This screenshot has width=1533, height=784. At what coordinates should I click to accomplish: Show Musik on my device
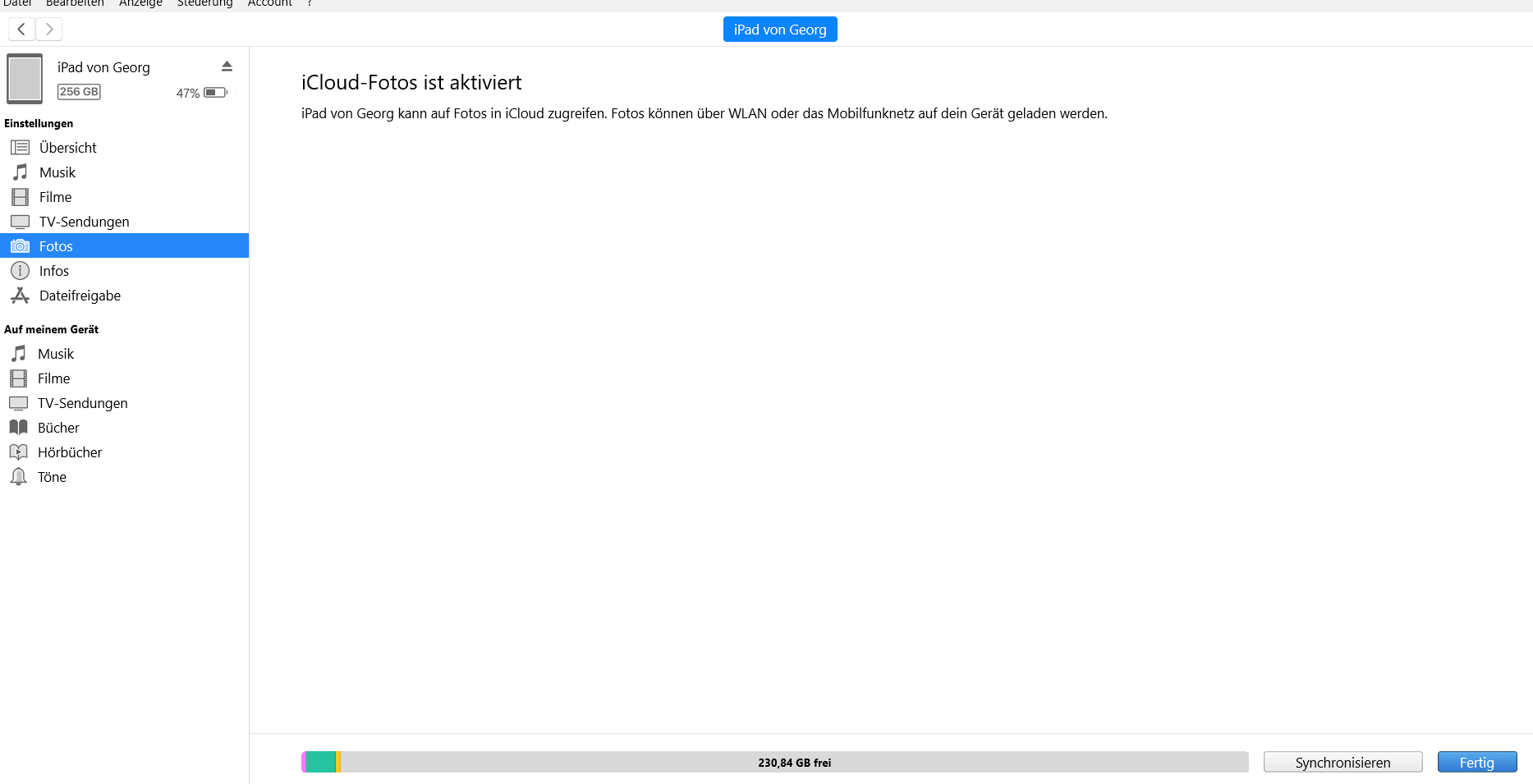pyautogui.click(x=124, y=354)
